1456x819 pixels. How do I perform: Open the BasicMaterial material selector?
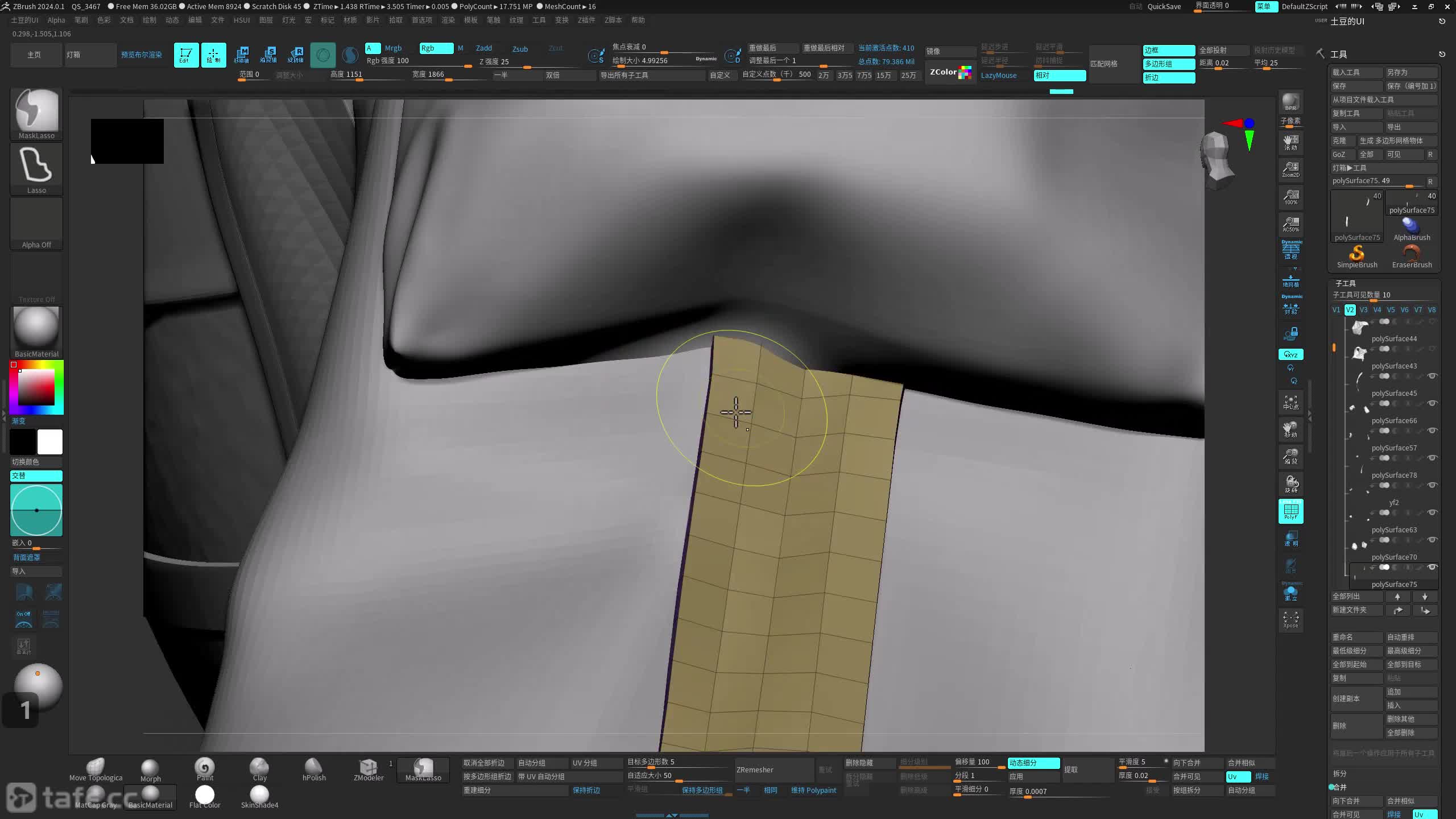(36, 332)
